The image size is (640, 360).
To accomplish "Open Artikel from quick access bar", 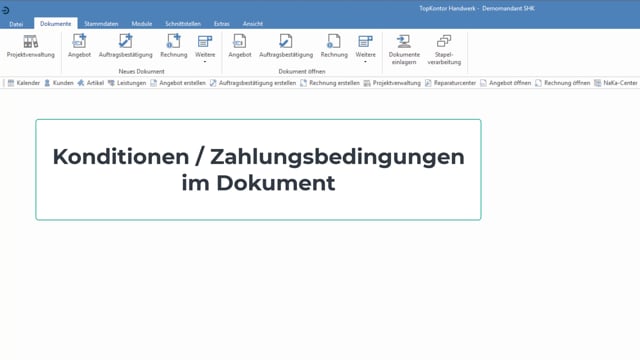I will click(x=91, y=83).
